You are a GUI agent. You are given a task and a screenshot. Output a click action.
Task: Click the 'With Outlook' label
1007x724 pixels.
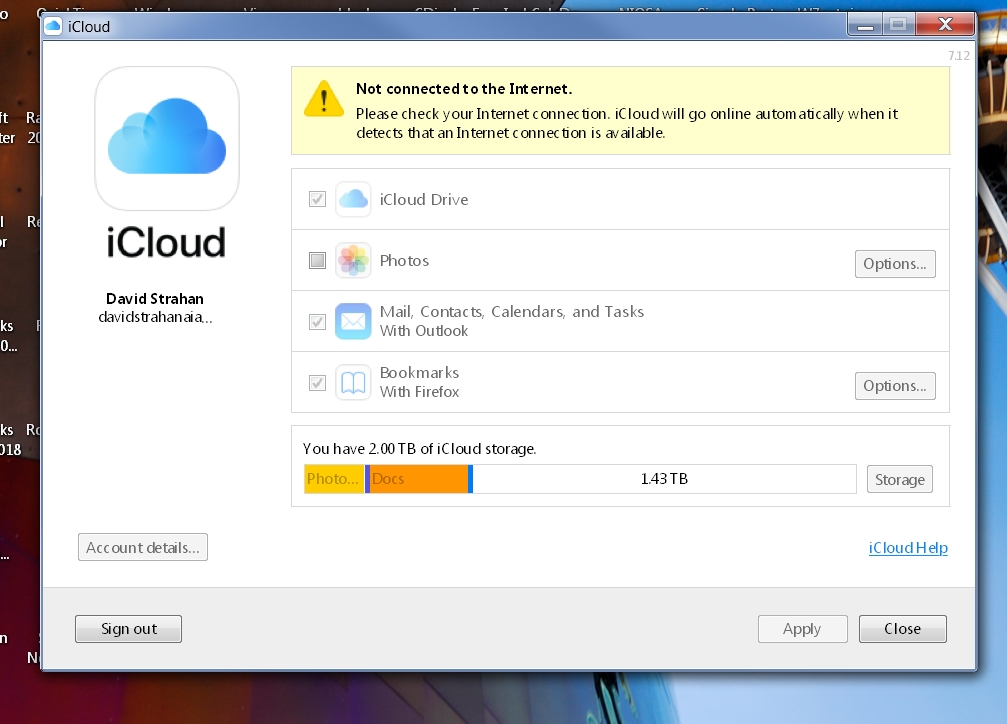(424, 331)
